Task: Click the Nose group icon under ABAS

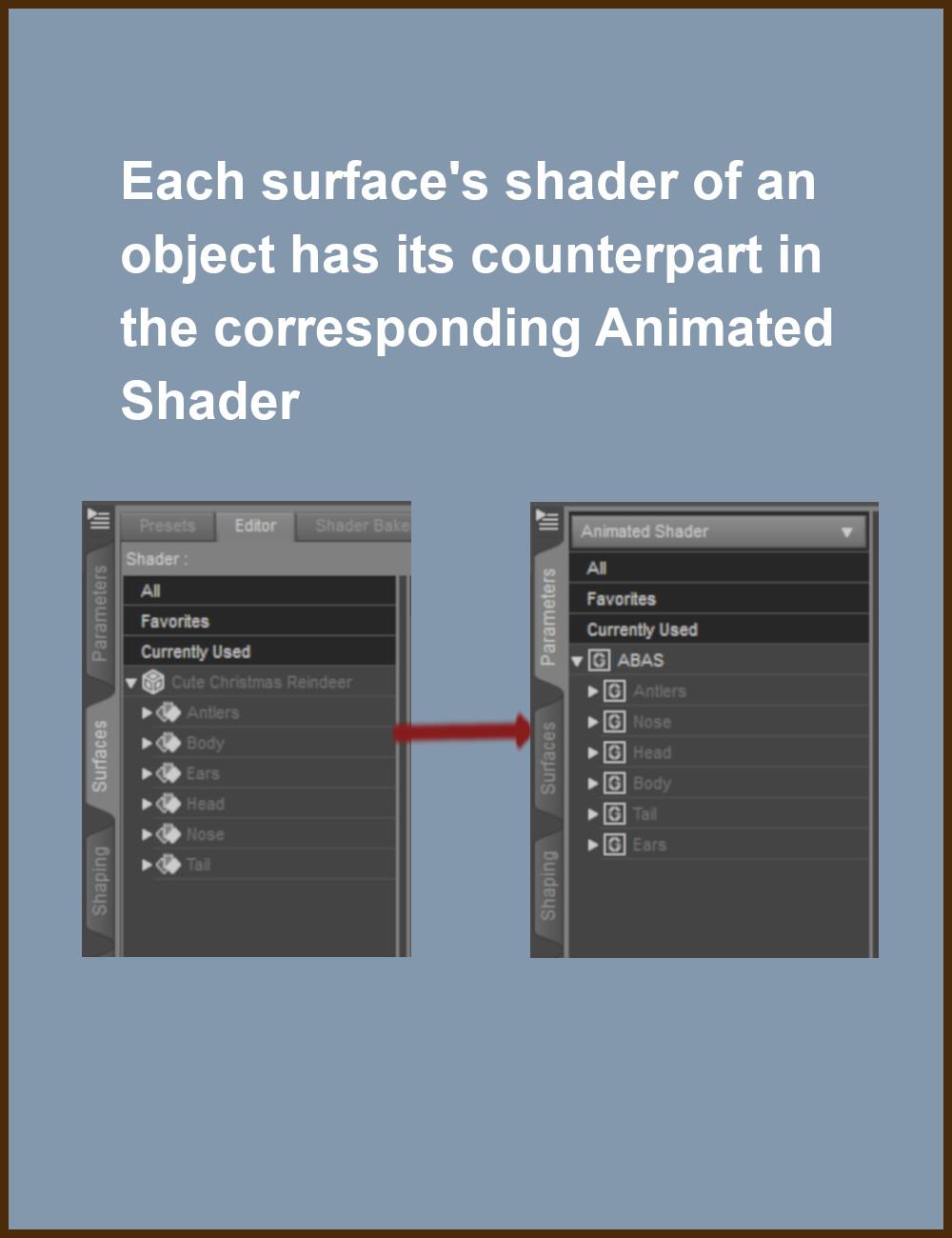Action: pyautogui.click(x=615, y=722)
